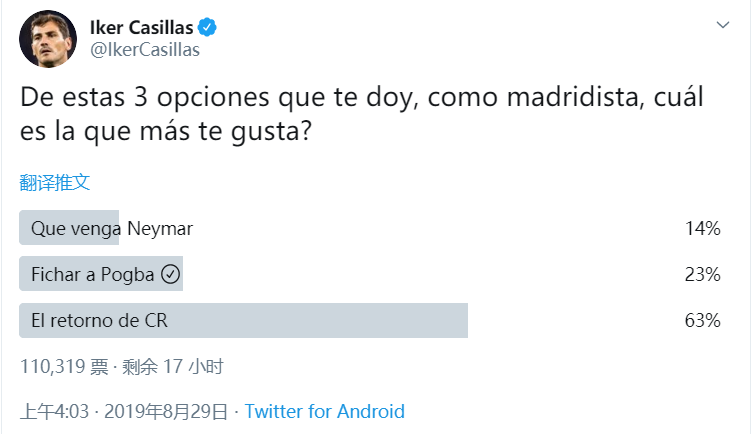Viewport: 752px width, 434px height.
Task: Click the 110,319 票 vote count
Action: point(64,367)
